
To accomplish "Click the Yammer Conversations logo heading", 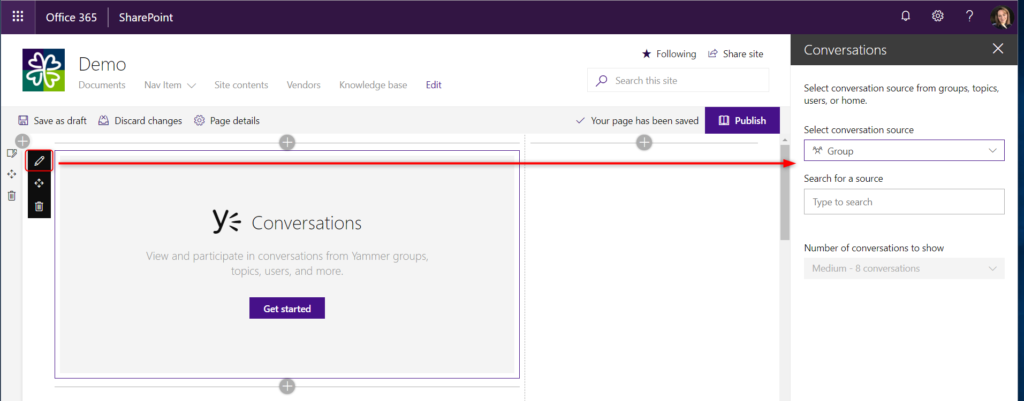I will [x=287, y=222].
